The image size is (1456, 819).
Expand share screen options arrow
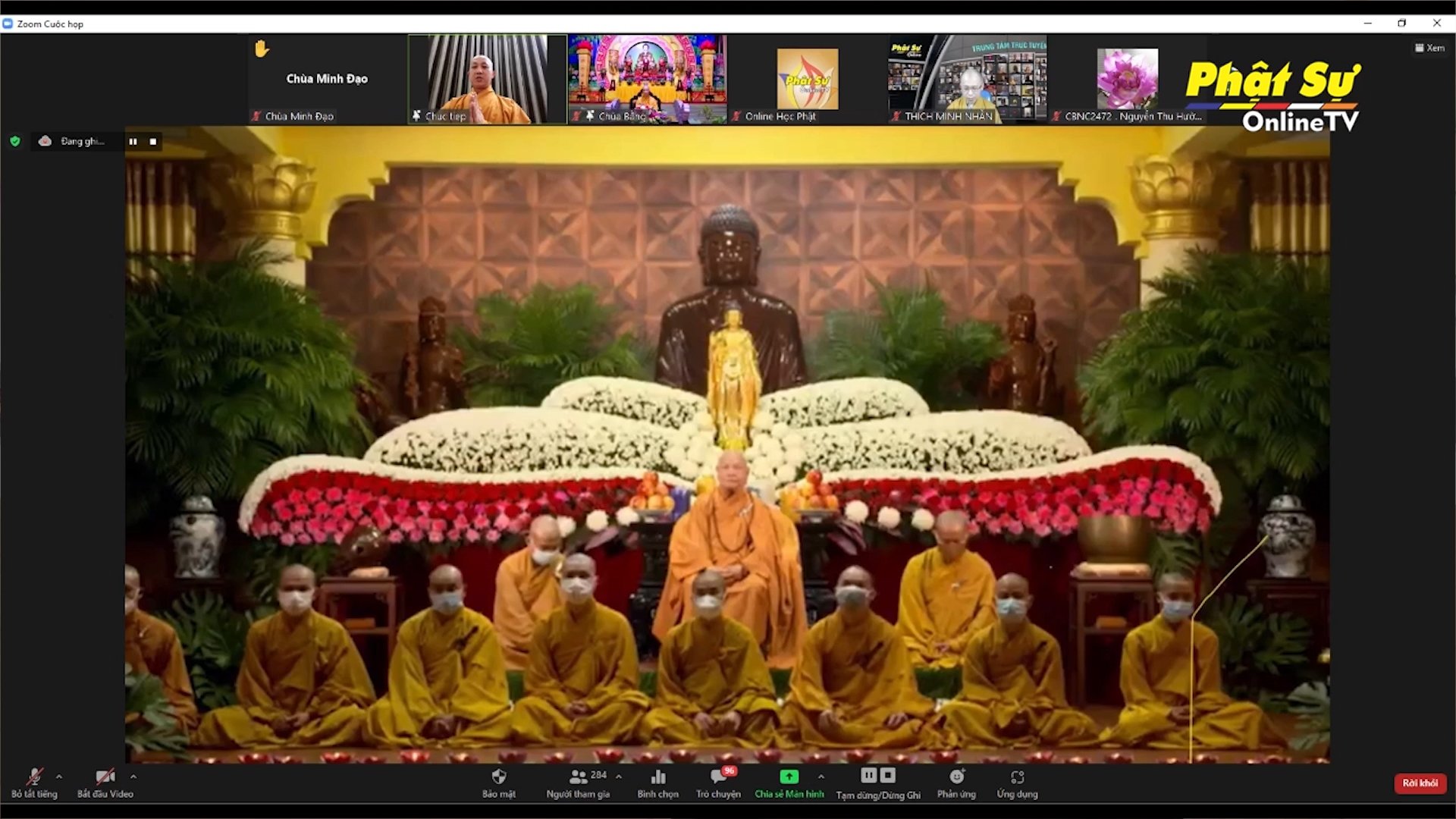pyautogui.click(x=821, y=777)
